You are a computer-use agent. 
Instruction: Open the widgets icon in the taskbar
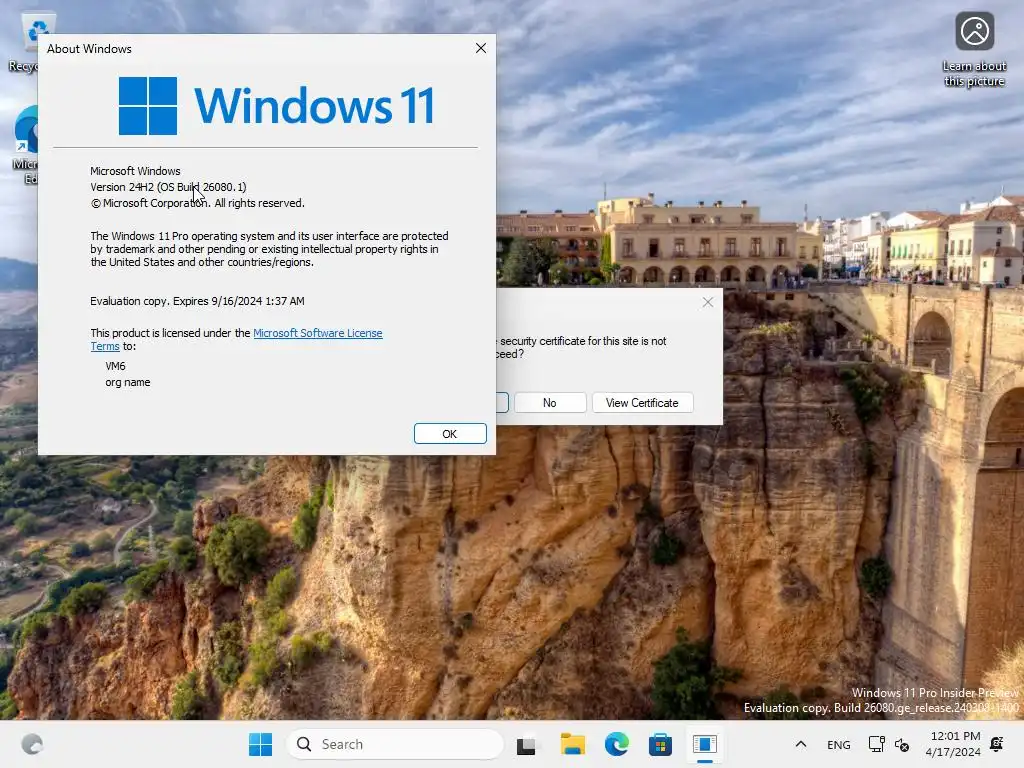(x=32, y=744)
